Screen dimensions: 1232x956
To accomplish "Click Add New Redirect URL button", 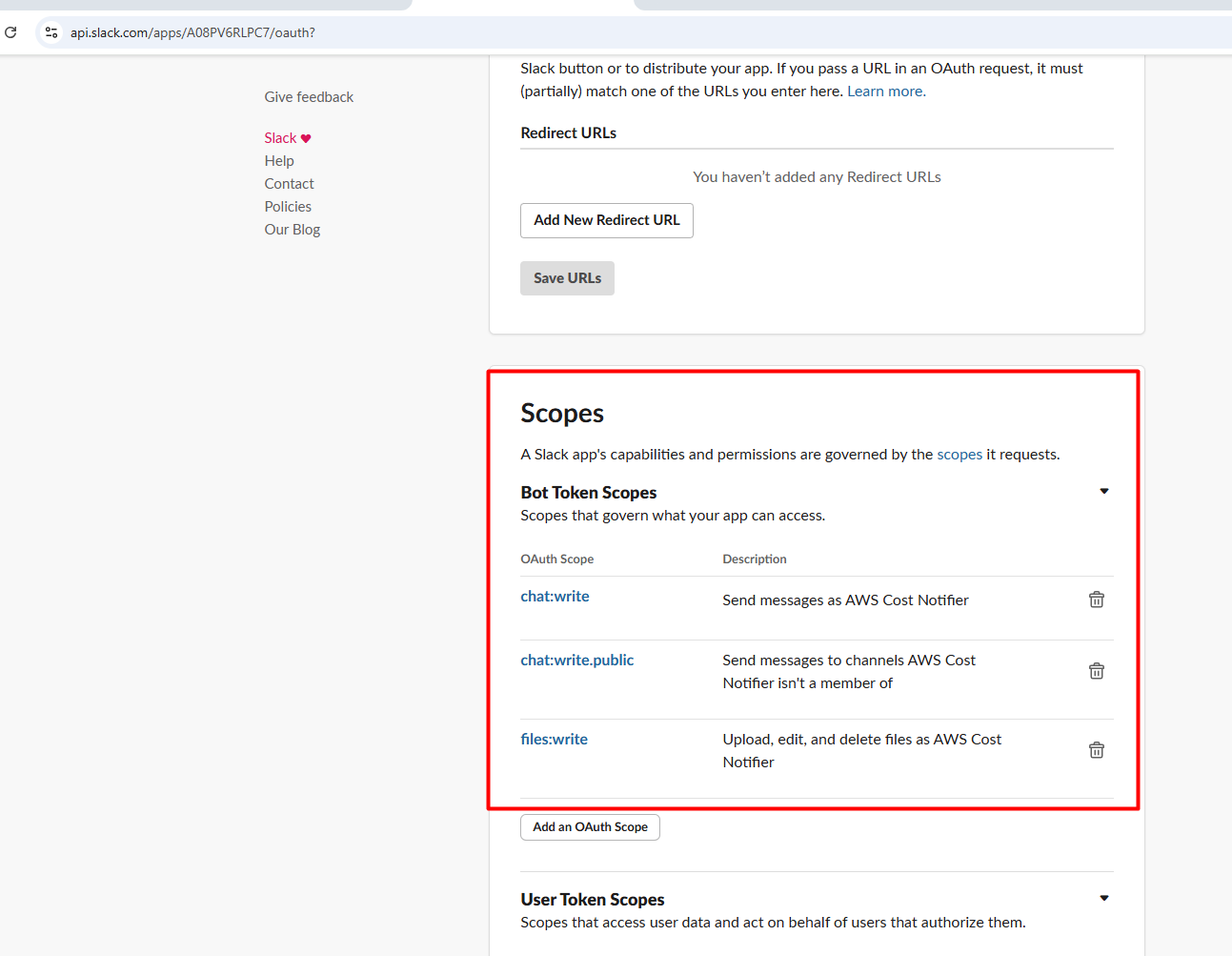I will (x=607, y=220).
